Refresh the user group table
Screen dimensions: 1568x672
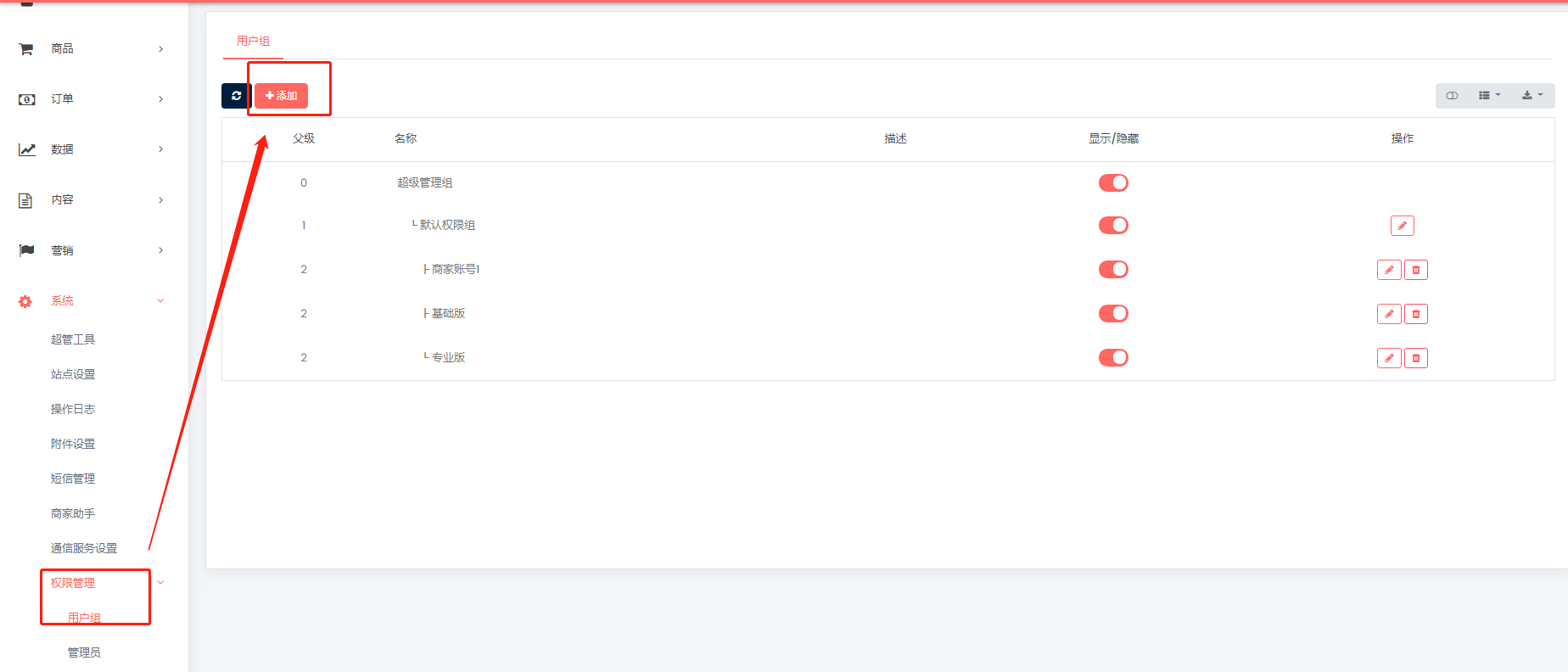coord(236,96)
